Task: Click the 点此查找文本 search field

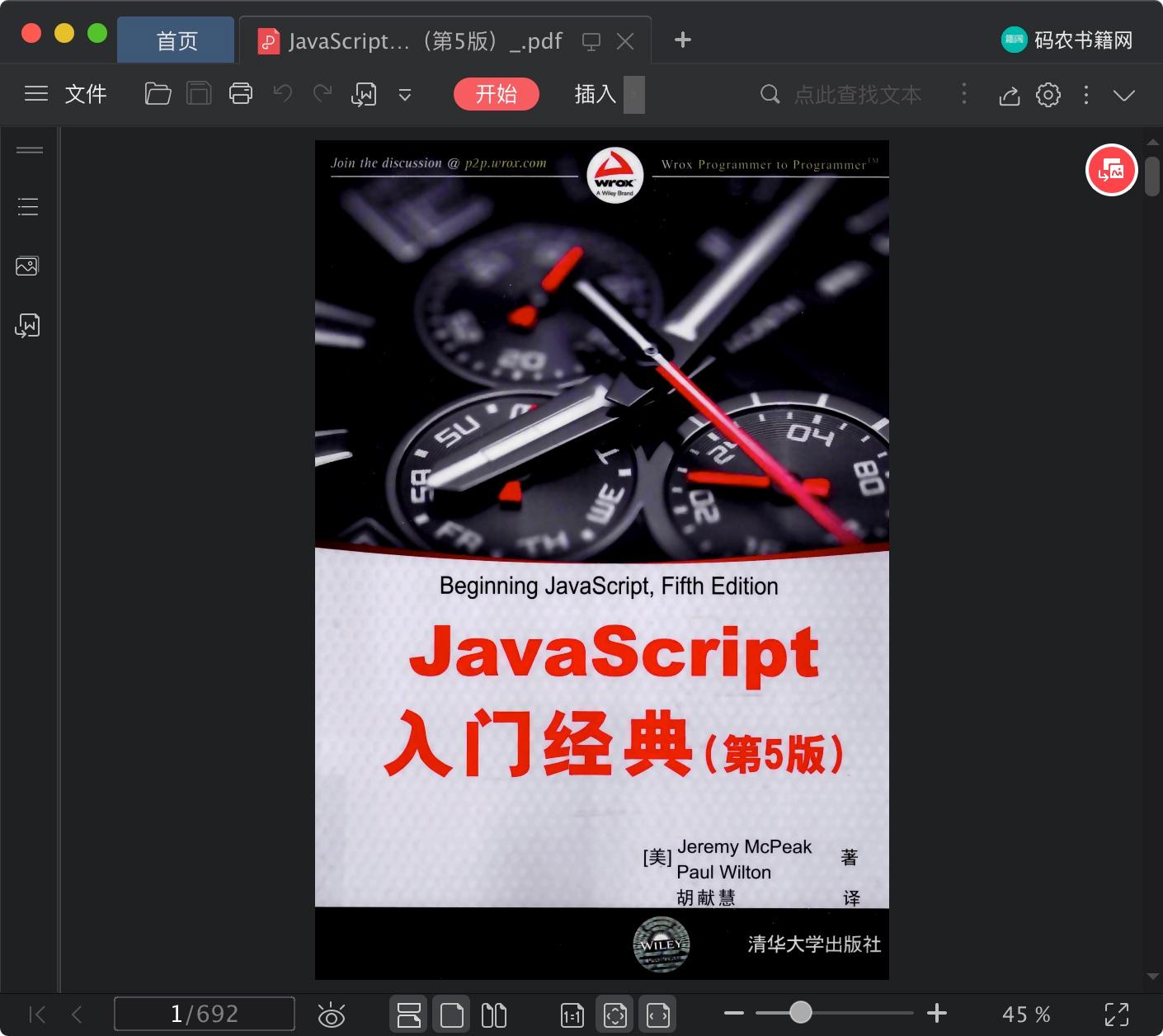Action: pos(858,95)
